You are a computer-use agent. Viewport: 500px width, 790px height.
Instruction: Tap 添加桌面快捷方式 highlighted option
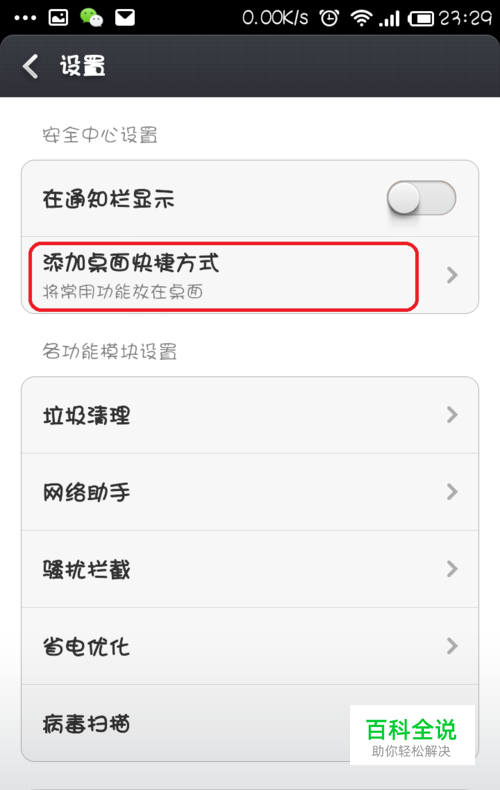pos(223,276)
